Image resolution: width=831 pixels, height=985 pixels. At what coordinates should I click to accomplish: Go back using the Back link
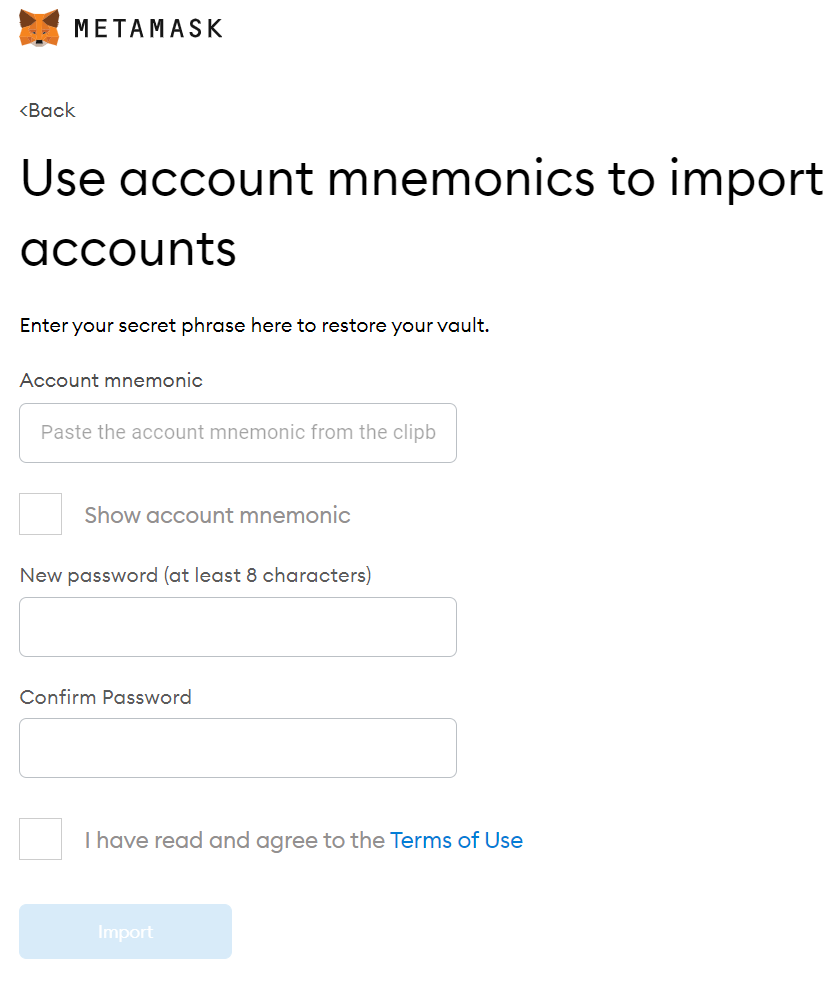pyautogui.click(x=48, y=111)
